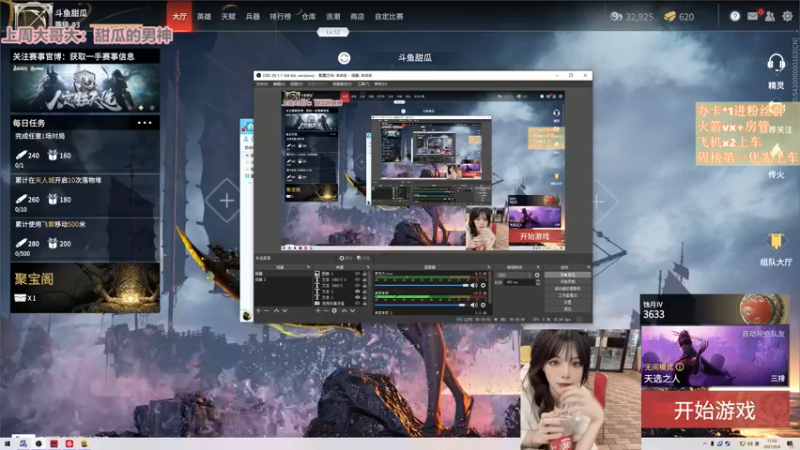Screen dimensions: 800x450
Task: Switch to the 天赋 tab
Action: click(229, 16)
